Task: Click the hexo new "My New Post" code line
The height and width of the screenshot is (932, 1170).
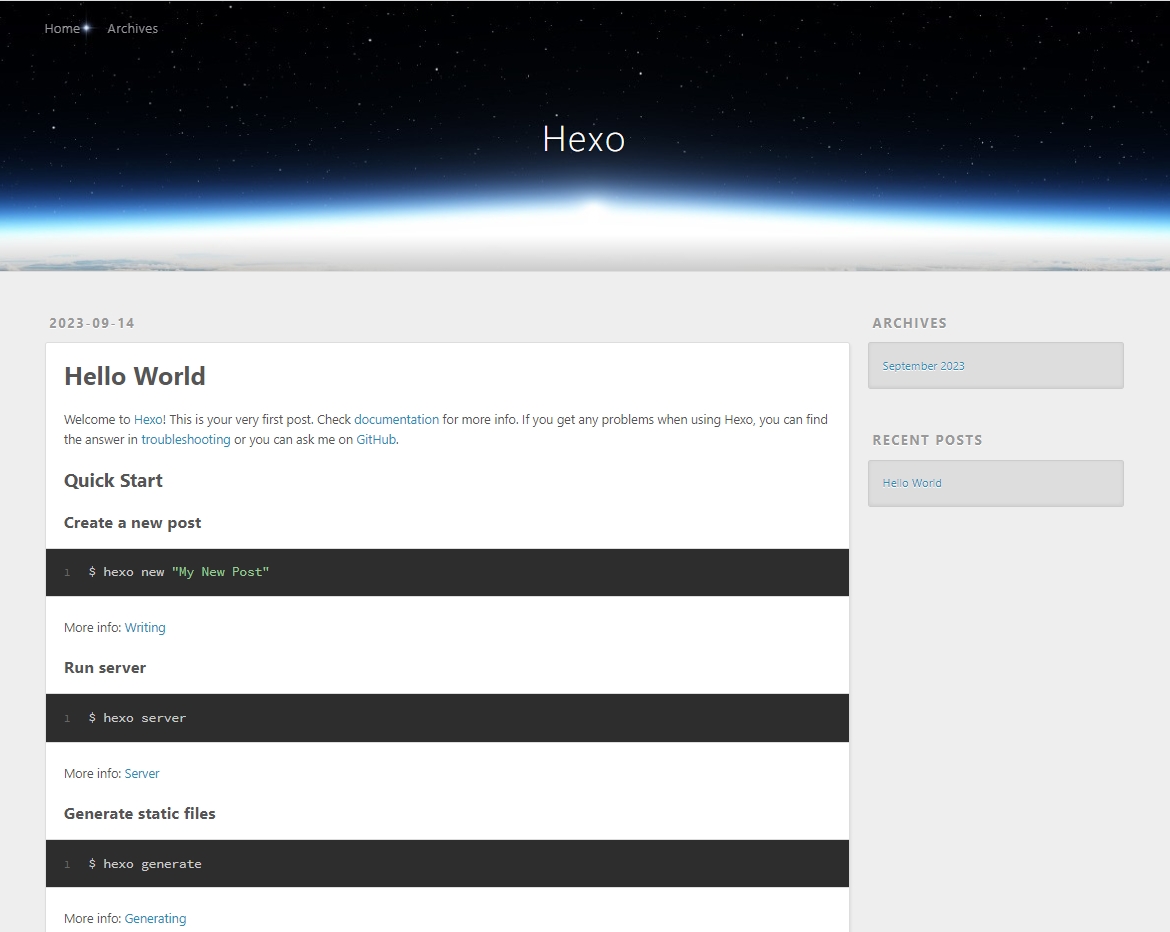Action: 178,572
